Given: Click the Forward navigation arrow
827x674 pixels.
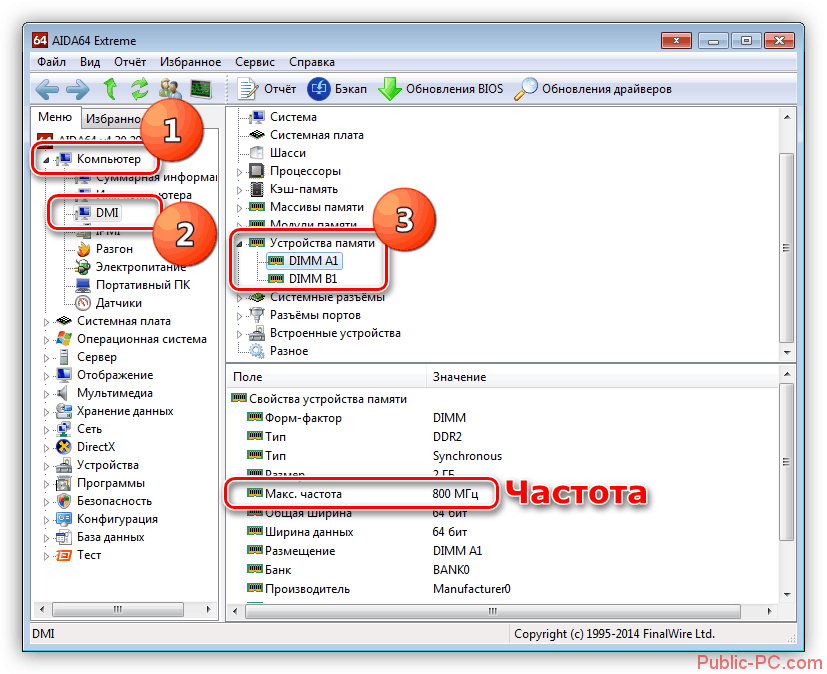Looking at the screenshot, I should pyautogui.click(x=78, y=89).
